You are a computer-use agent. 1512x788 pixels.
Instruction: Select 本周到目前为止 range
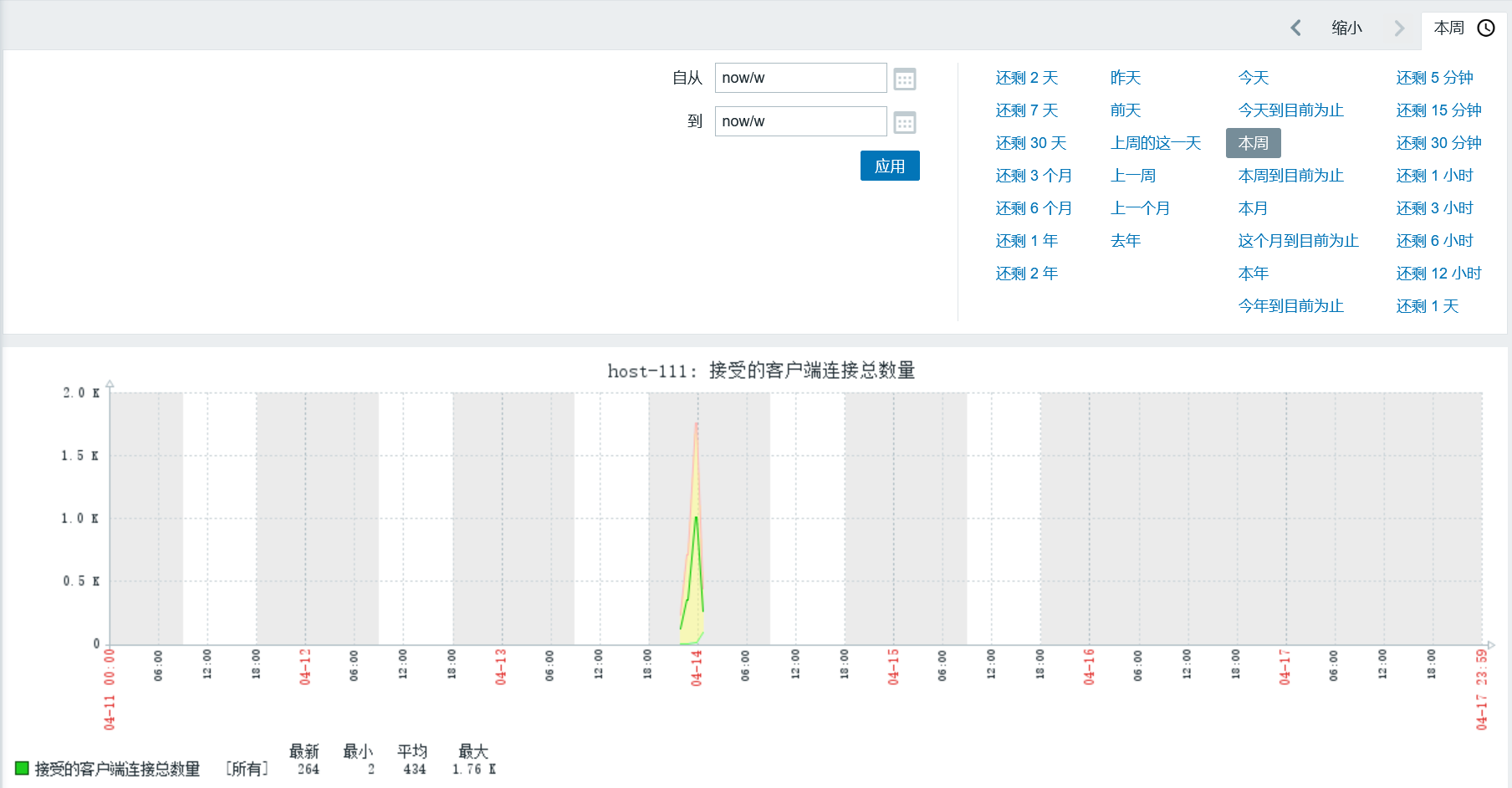pos(1291,176)
